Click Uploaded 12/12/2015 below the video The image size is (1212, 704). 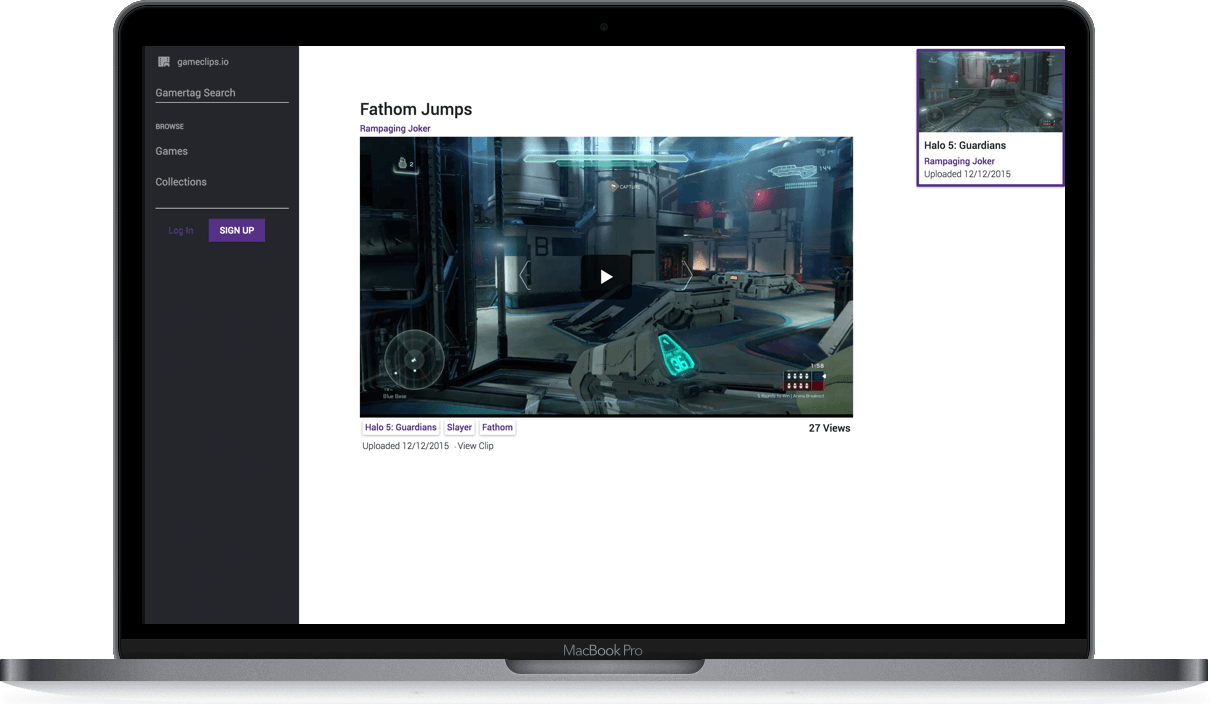click(406, 446)
